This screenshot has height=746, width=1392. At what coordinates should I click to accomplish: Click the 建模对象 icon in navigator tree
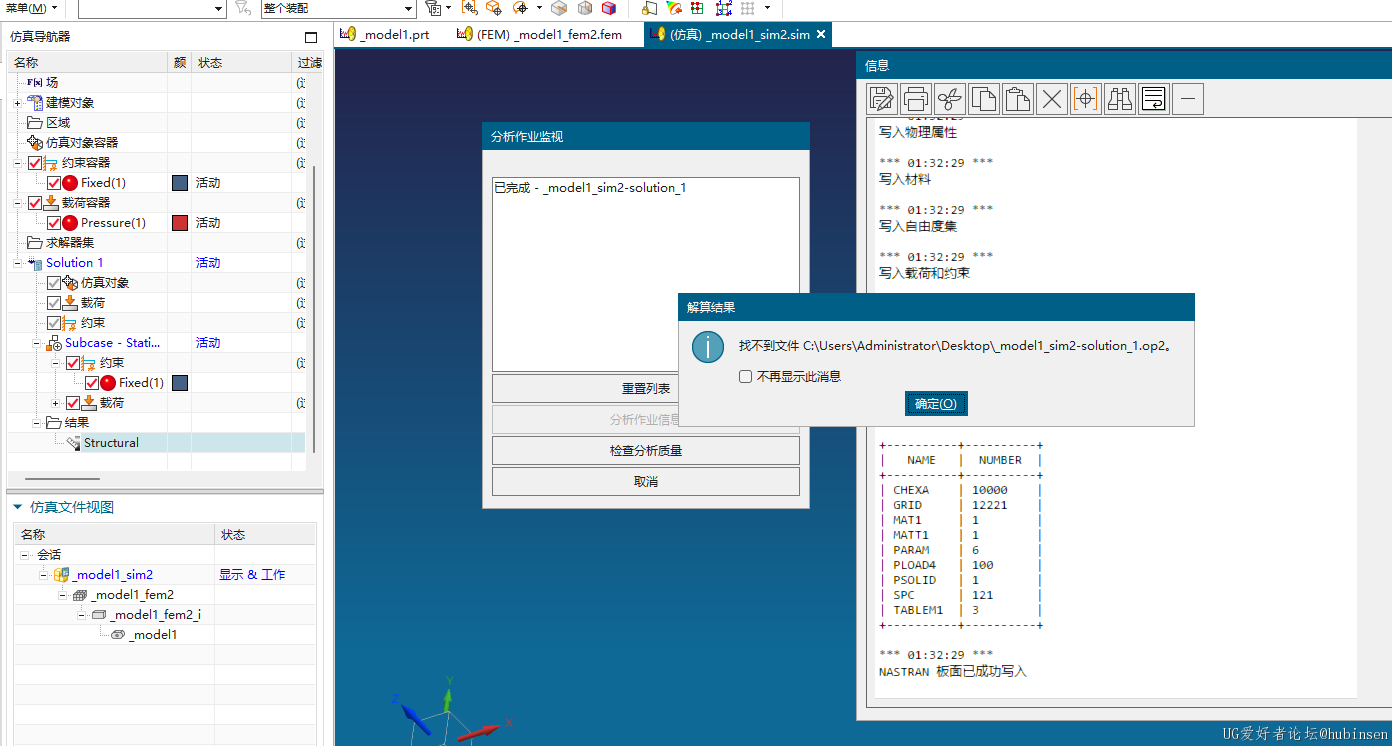[x=35, y=103]
